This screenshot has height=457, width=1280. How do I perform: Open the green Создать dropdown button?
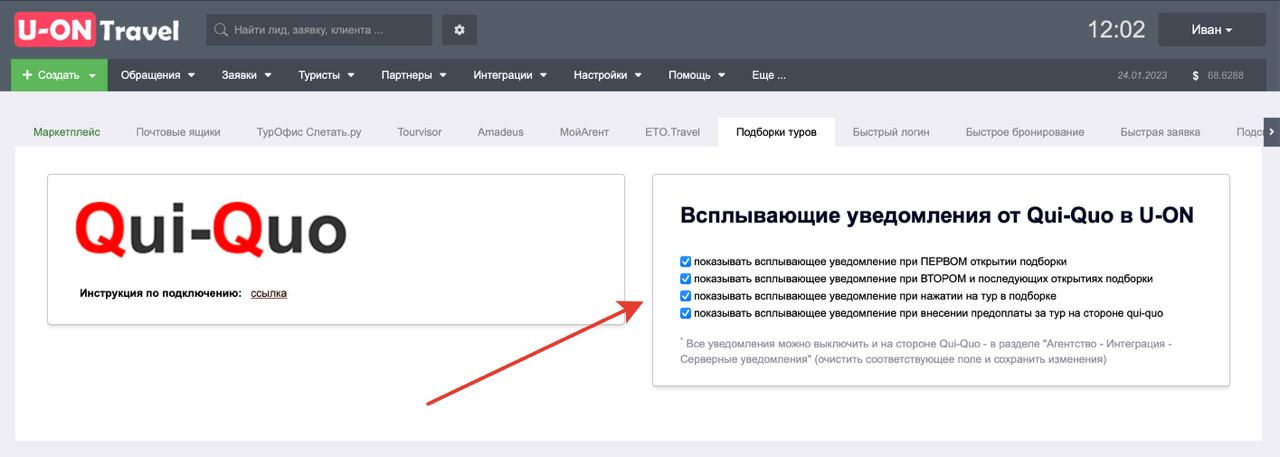(x=59, y=75)
